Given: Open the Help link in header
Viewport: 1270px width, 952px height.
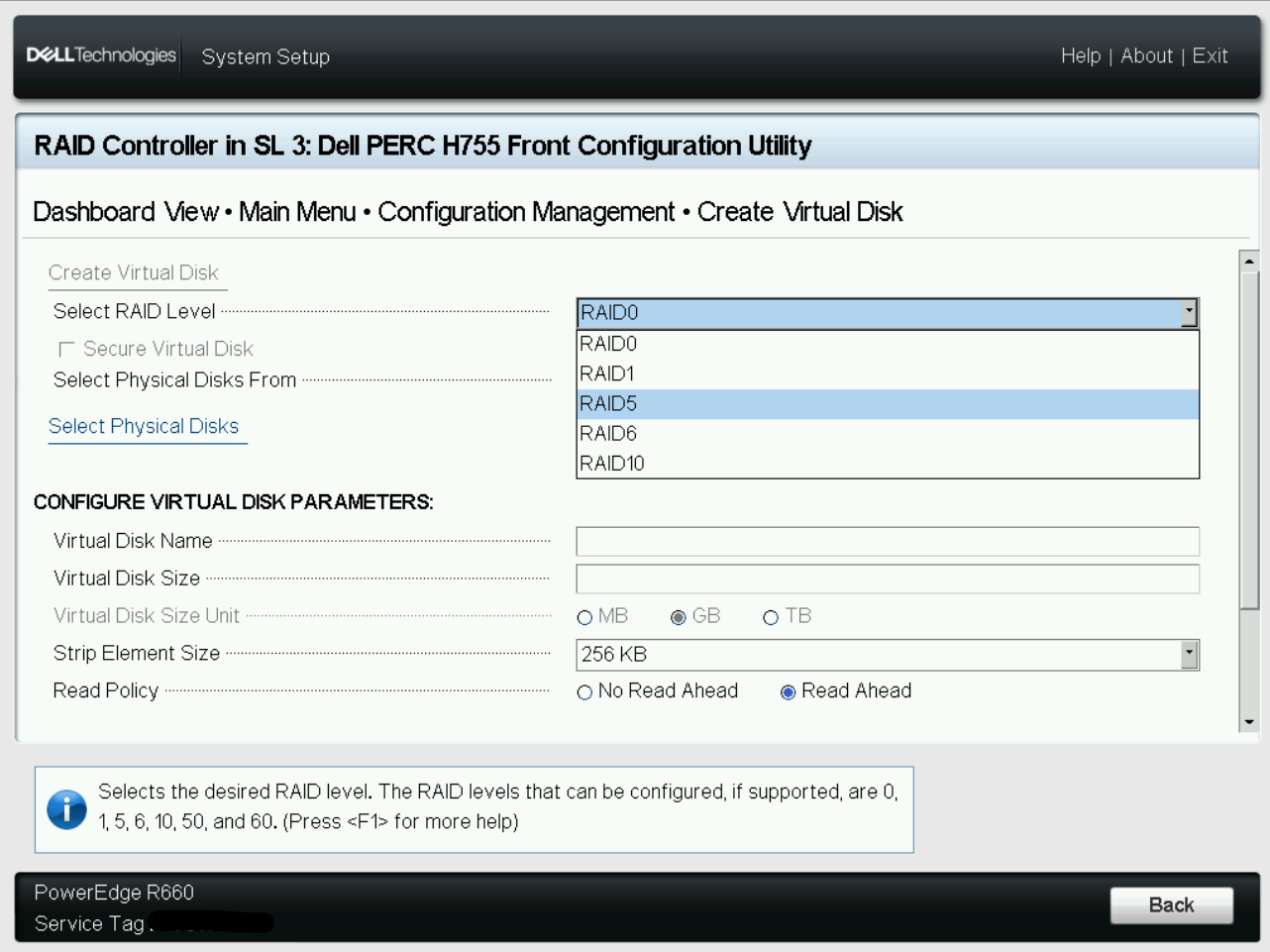Looking at the screenshot, I should 1081,56.
